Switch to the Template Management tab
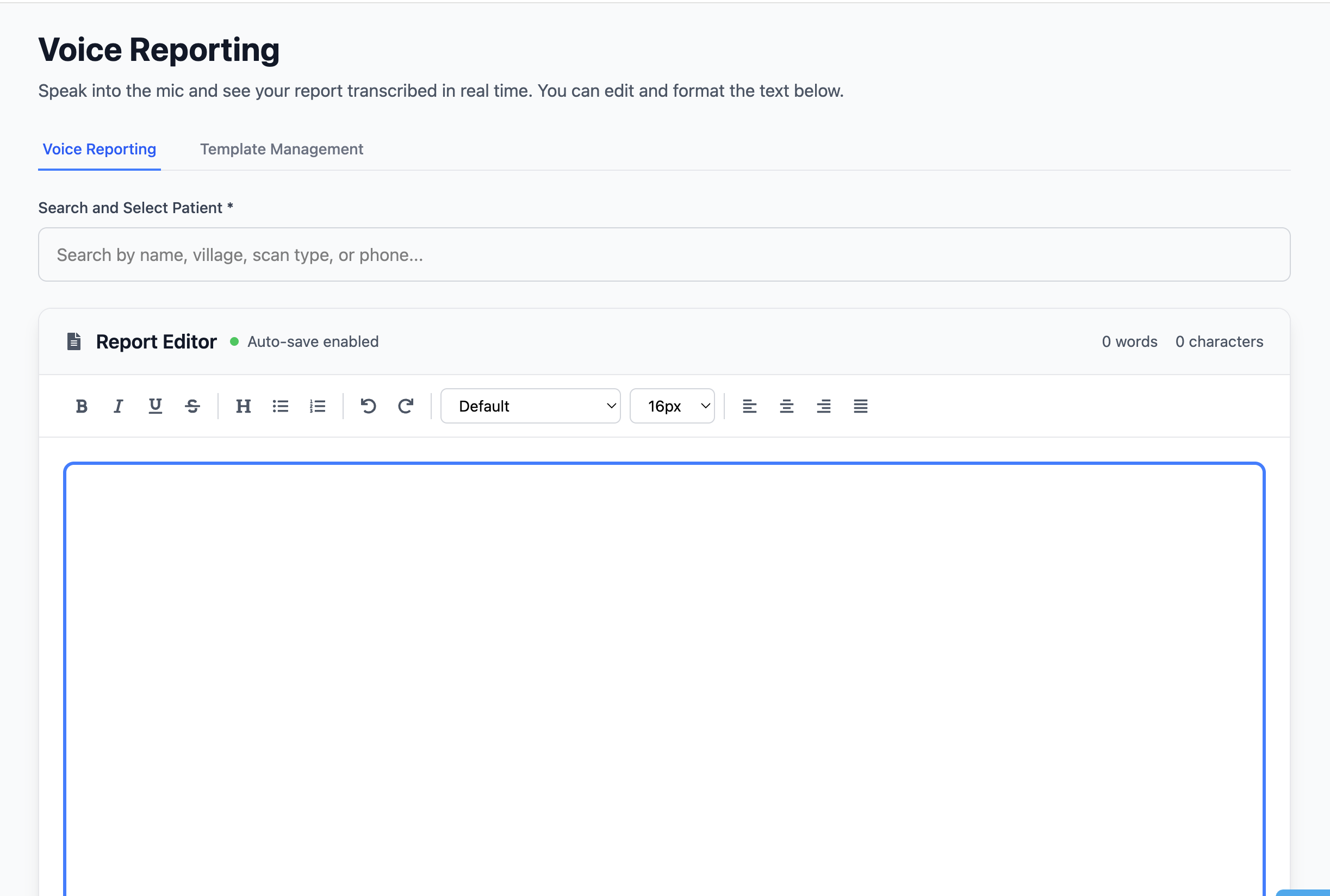 pos(281,149)
